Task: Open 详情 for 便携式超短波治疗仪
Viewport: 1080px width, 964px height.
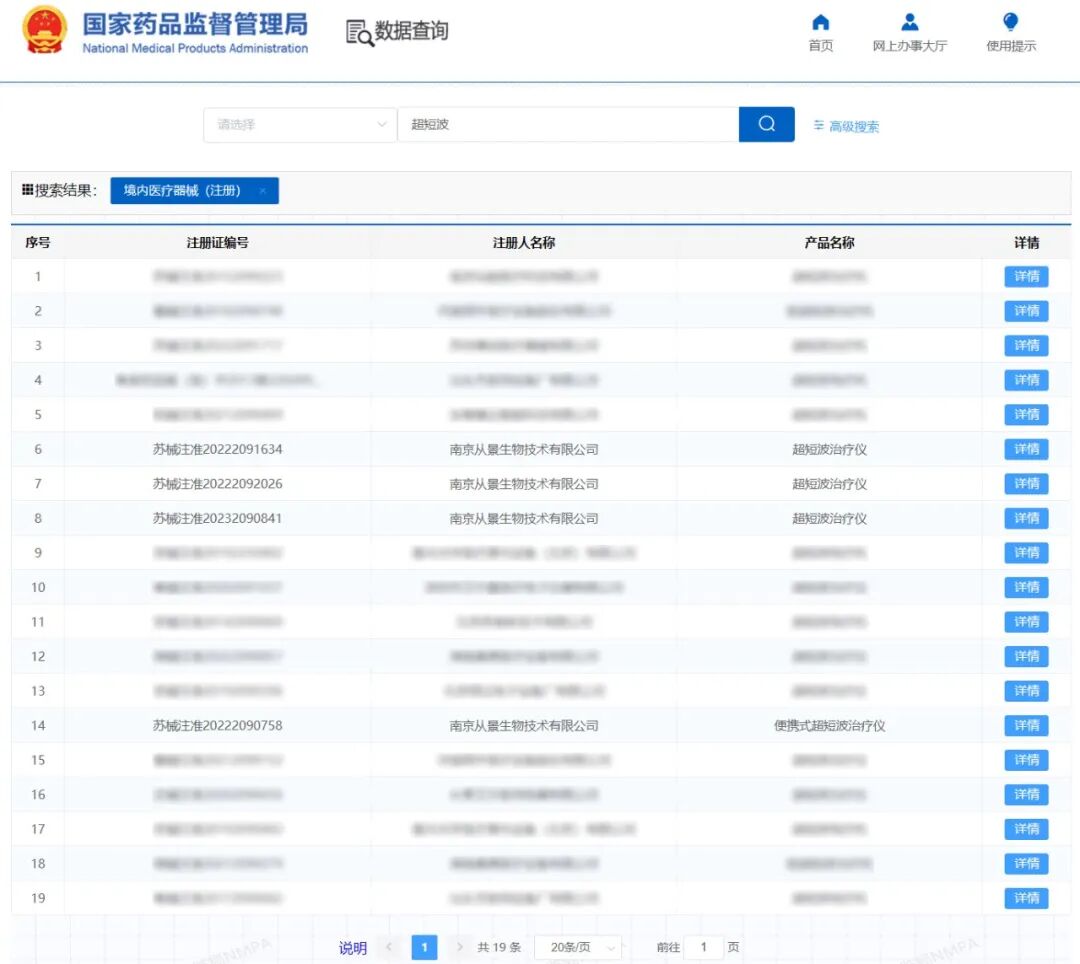Action: (x=1026, y=725)
